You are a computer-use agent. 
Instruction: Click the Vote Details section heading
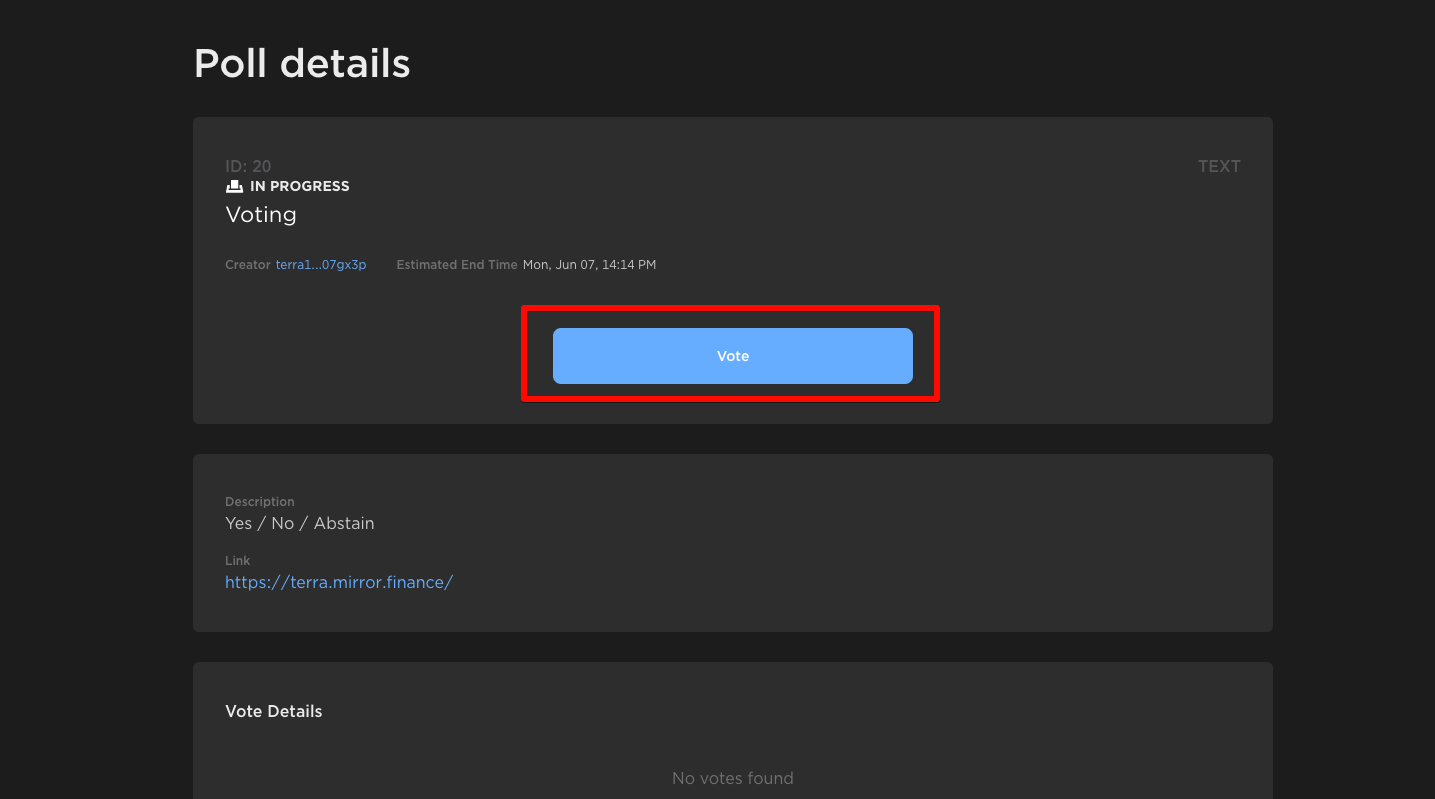(x=273, y=711)
